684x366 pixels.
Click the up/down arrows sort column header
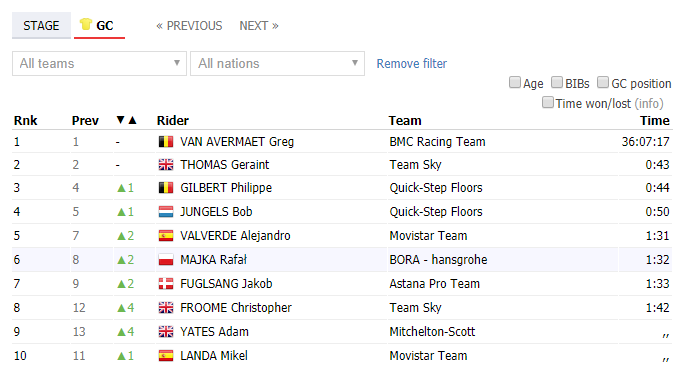pyautogui.click(x=127, y=120)
